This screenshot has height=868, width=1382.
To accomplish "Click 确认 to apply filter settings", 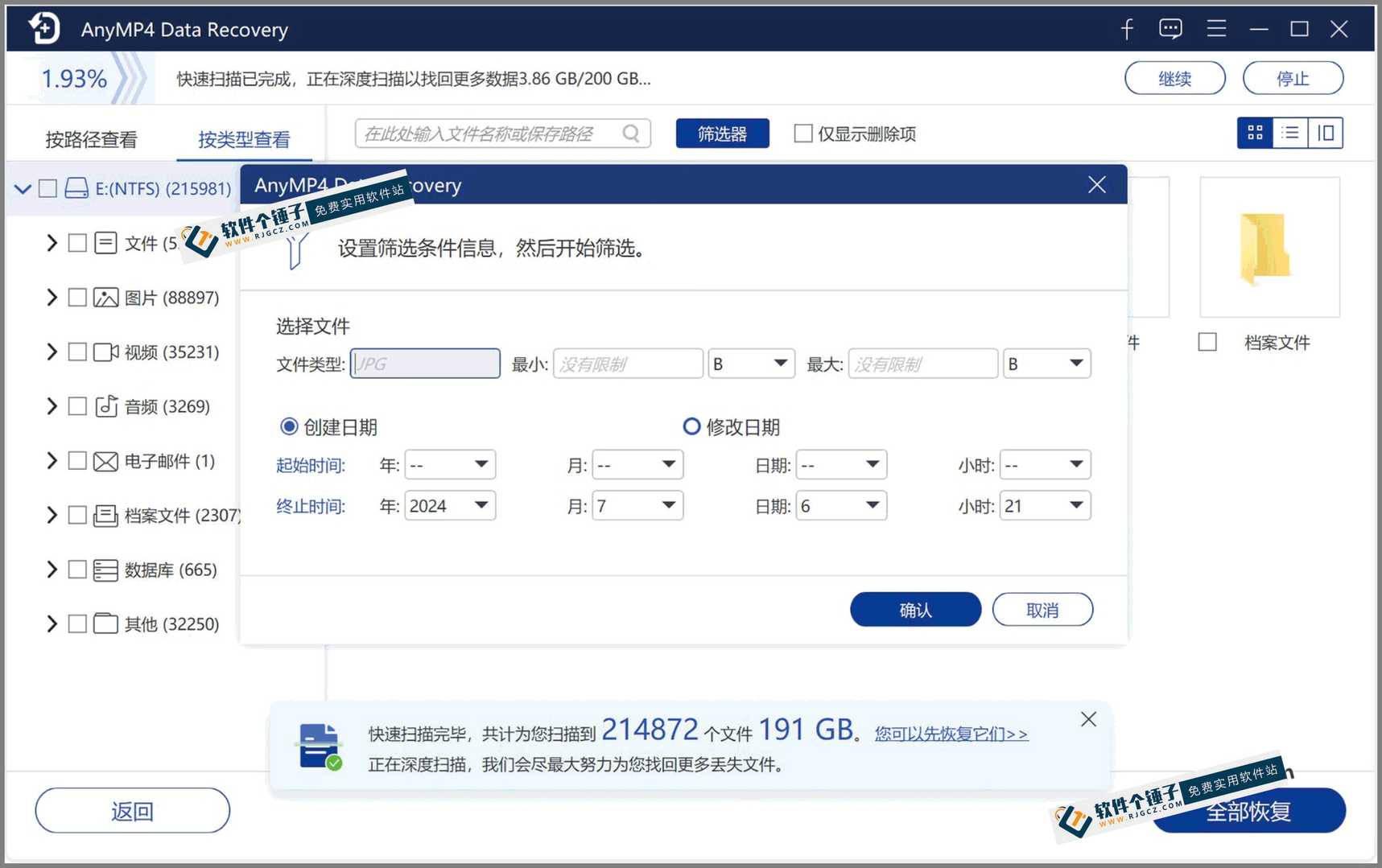I will 915,609.
